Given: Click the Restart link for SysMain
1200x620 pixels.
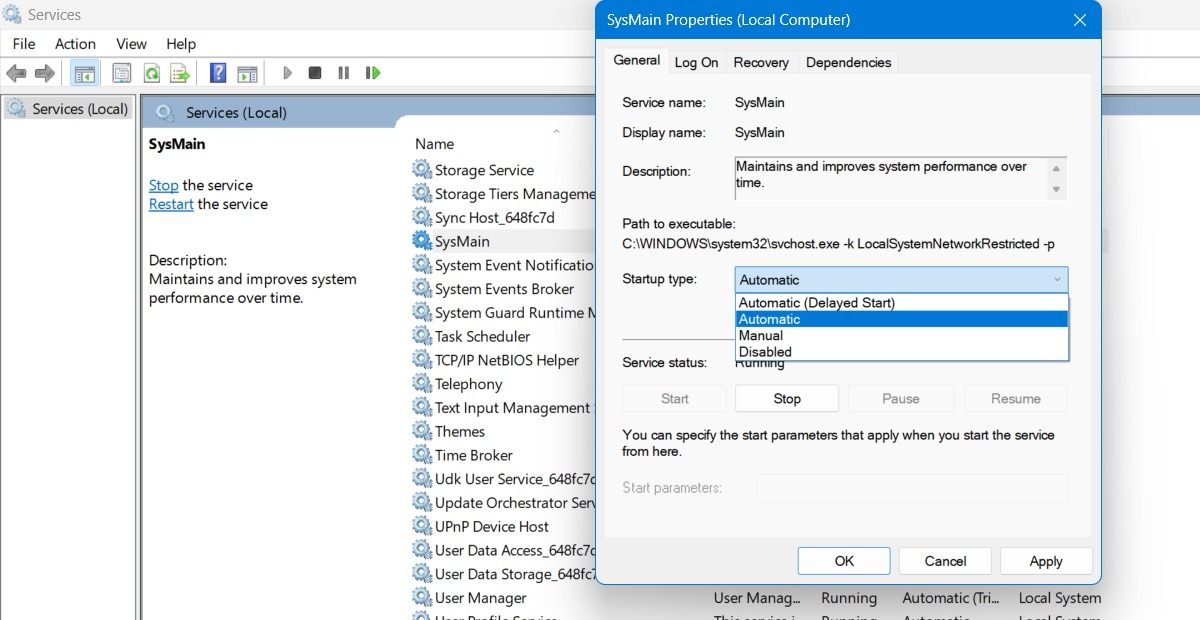Looking at the screenshot, I should [x=170, y=204].
